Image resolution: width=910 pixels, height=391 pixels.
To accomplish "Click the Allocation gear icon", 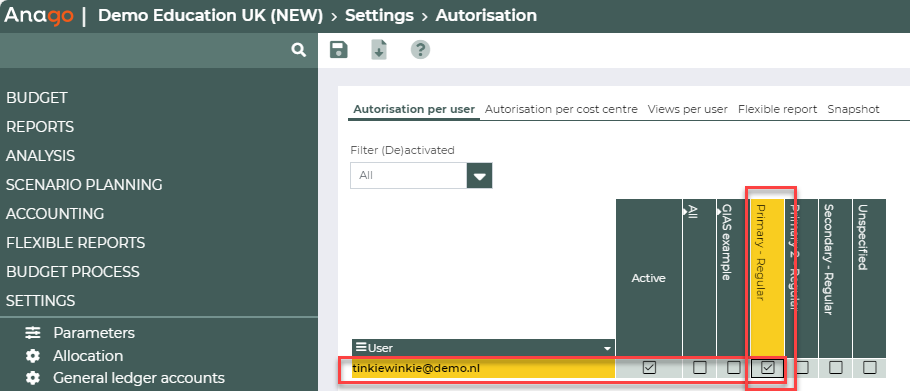I will 33,356.
